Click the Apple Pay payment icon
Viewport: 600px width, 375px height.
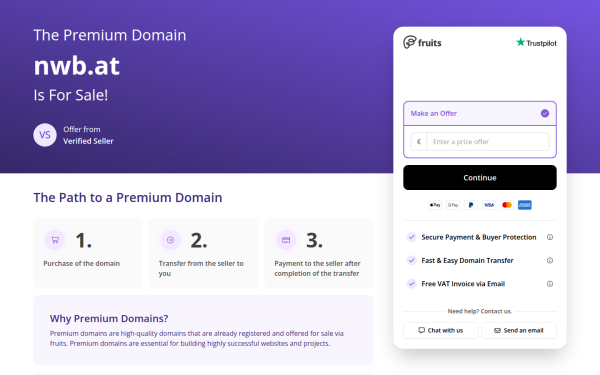click(x=435, y=205)
